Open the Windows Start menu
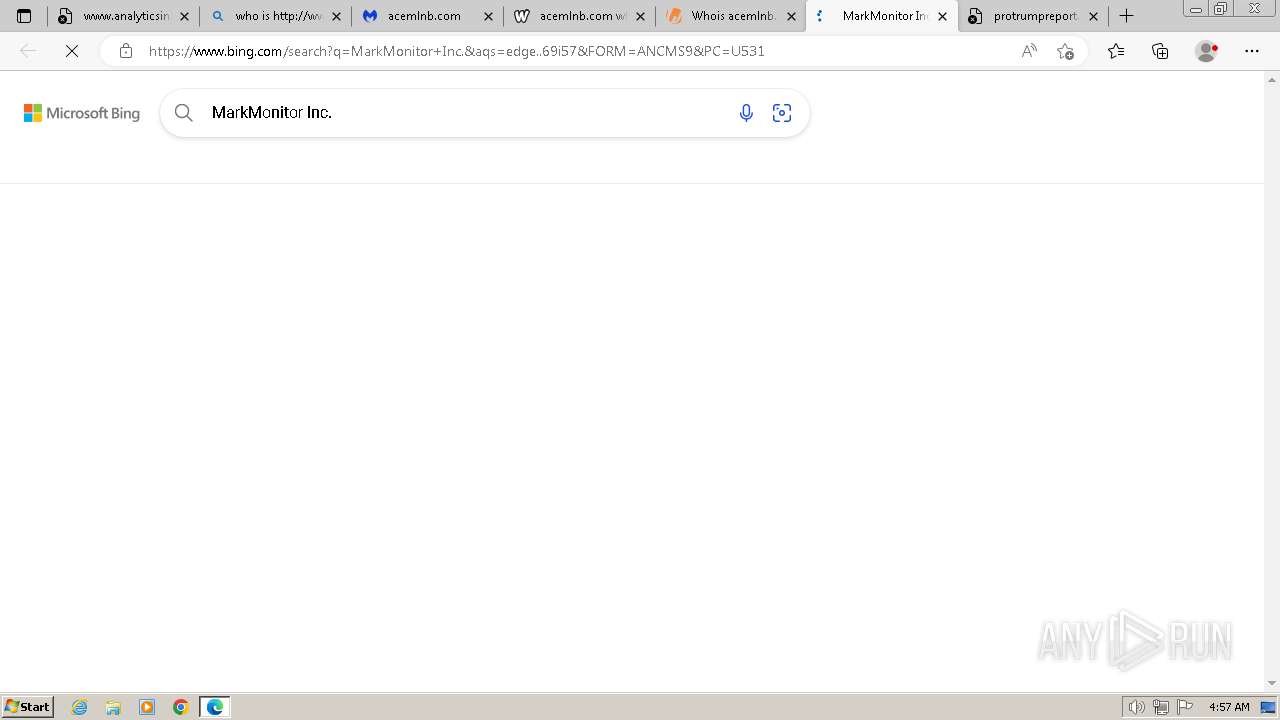The image size is (1280, 720). [28, 707]
